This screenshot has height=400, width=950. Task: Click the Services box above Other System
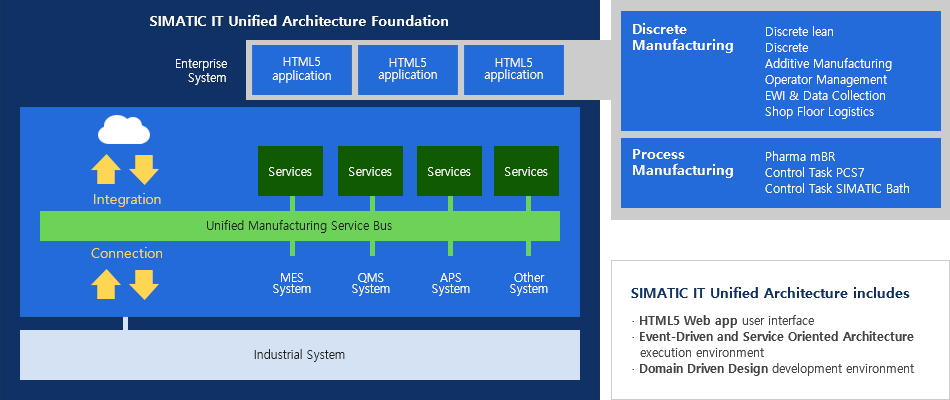coord(526,171)
